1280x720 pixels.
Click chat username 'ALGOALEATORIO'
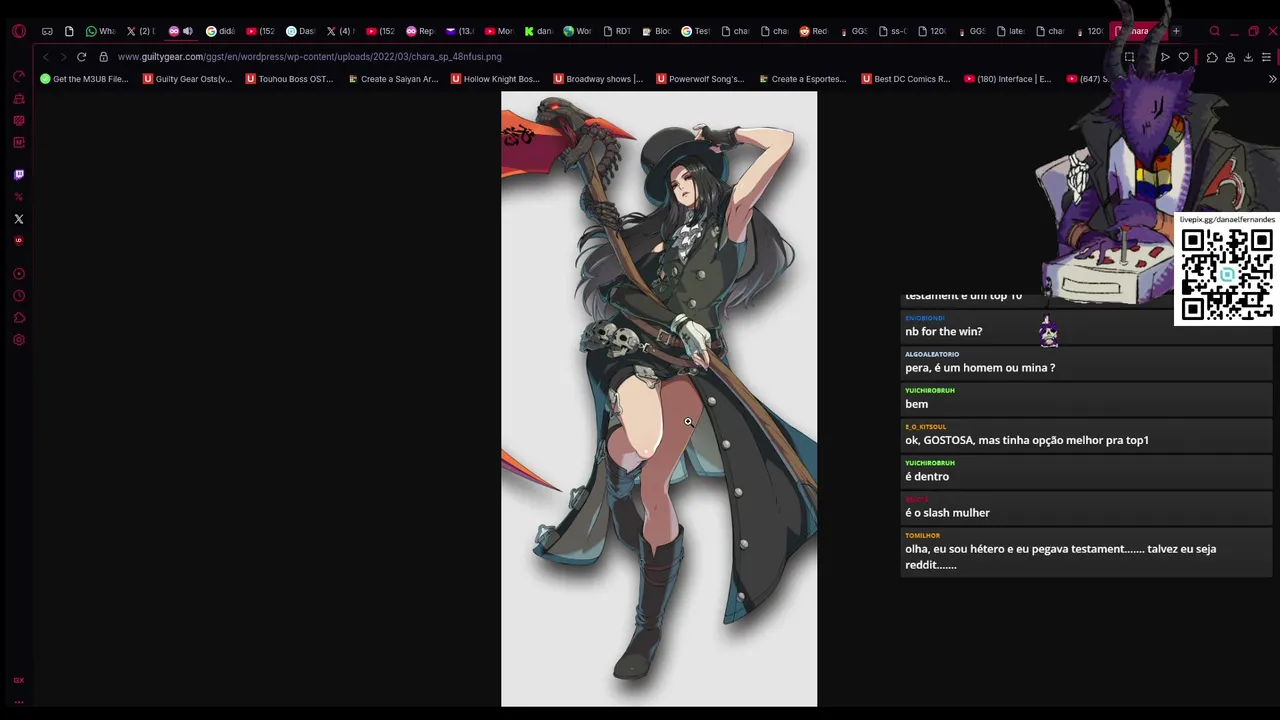coord(932,354)
